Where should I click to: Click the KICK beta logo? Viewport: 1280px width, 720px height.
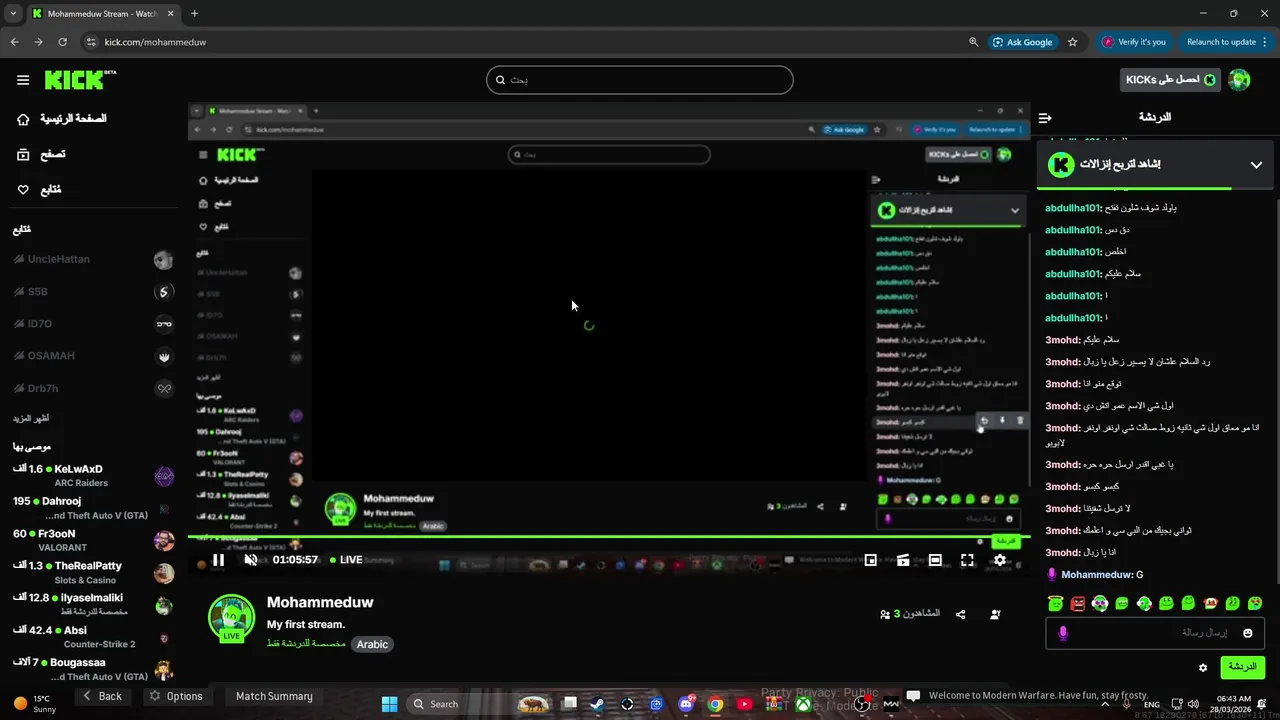point(80,80)
